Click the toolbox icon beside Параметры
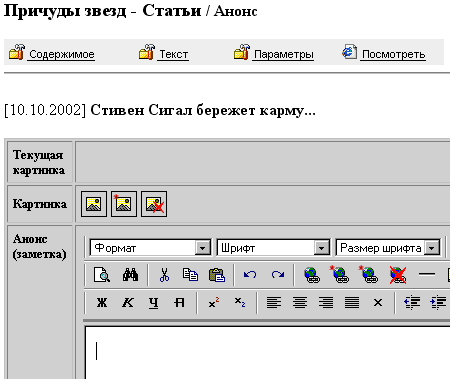The width and height of the screenshot is (450, 379). point(242,52)
